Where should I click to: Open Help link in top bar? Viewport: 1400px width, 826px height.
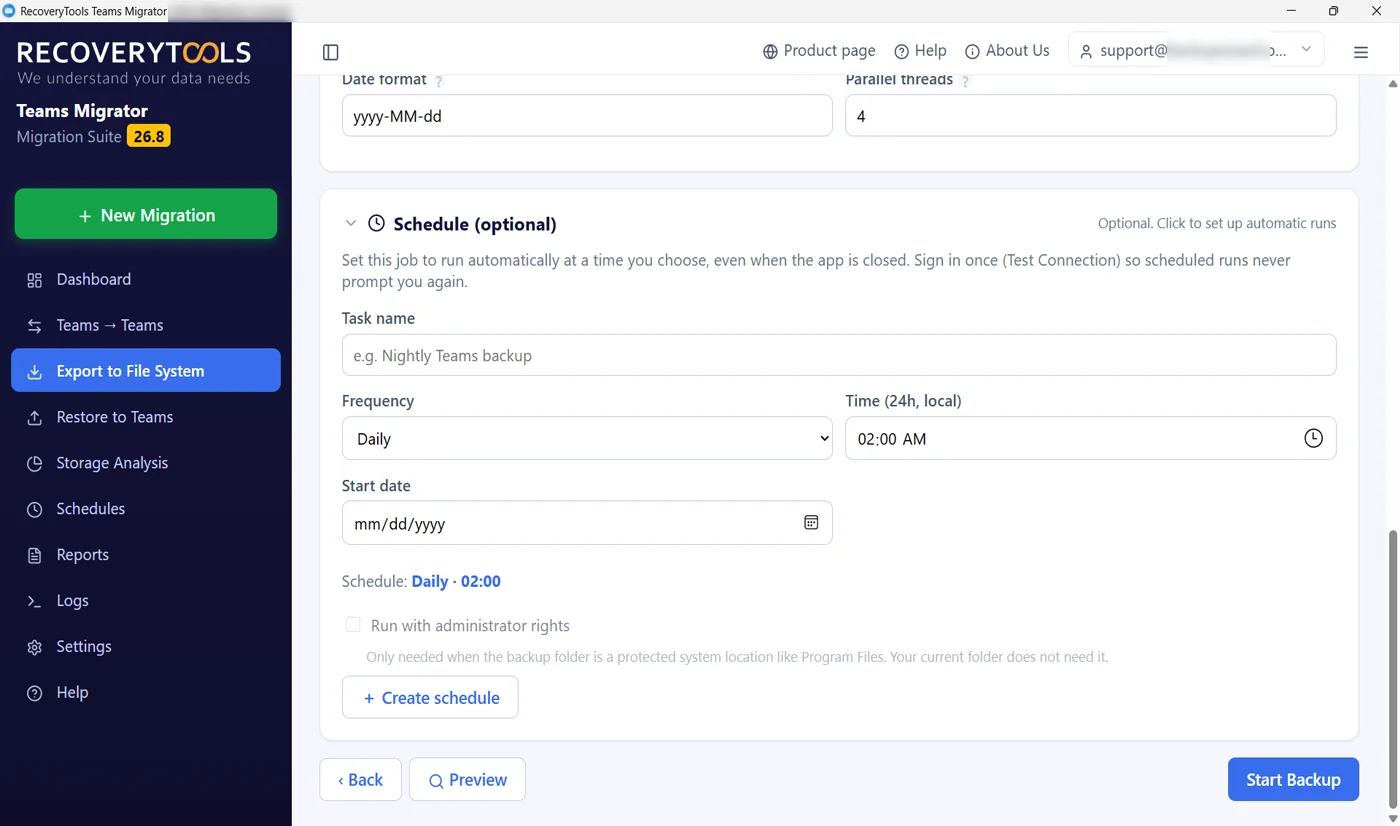point(920,51)
